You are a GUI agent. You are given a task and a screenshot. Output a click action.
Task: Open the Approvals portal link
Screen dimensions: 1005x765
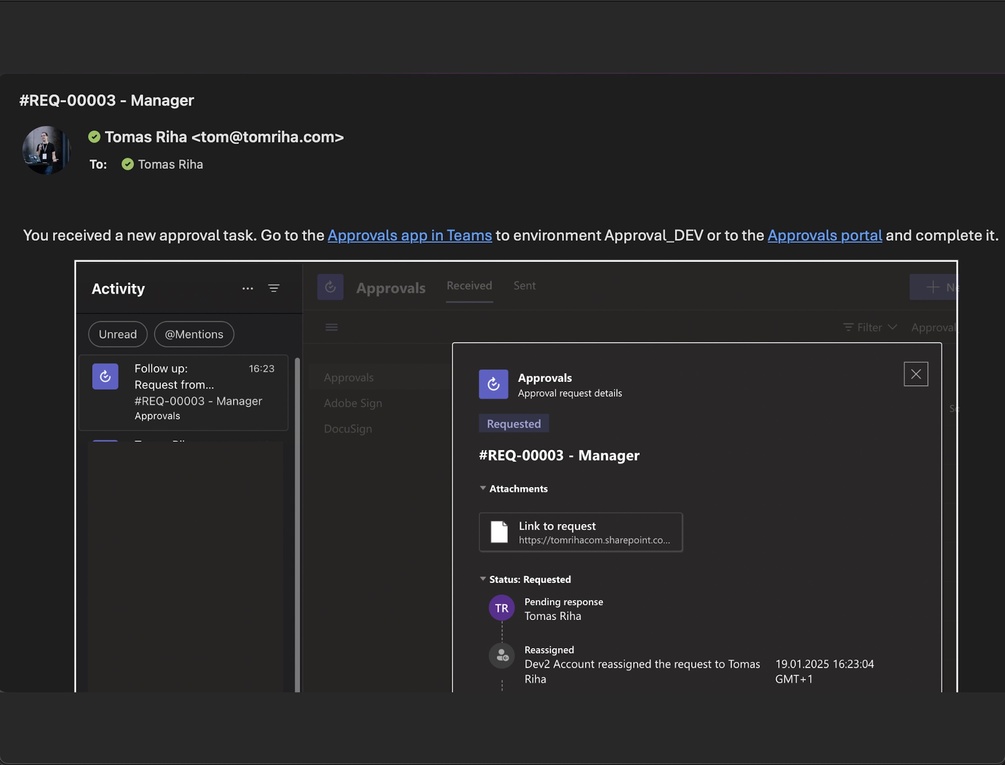[x=824, y=235]
